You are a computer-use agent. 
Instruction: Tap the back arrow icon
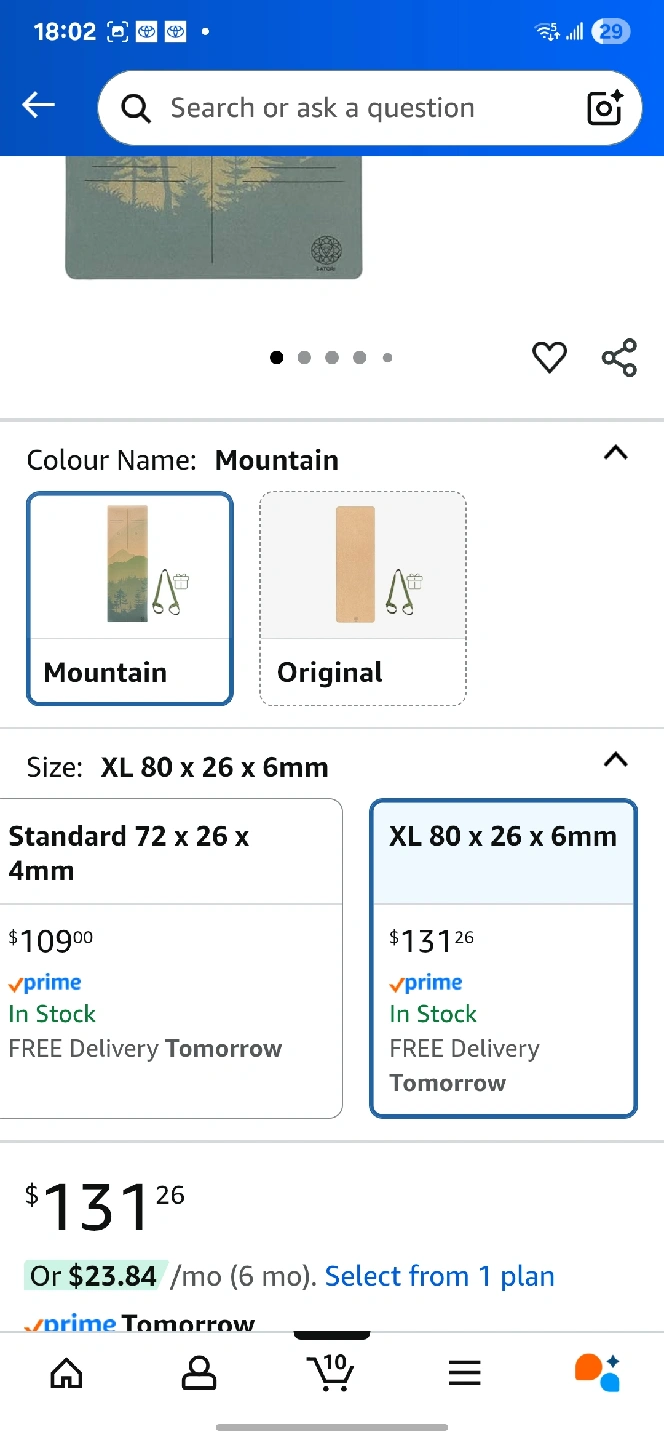coord(39,105)
